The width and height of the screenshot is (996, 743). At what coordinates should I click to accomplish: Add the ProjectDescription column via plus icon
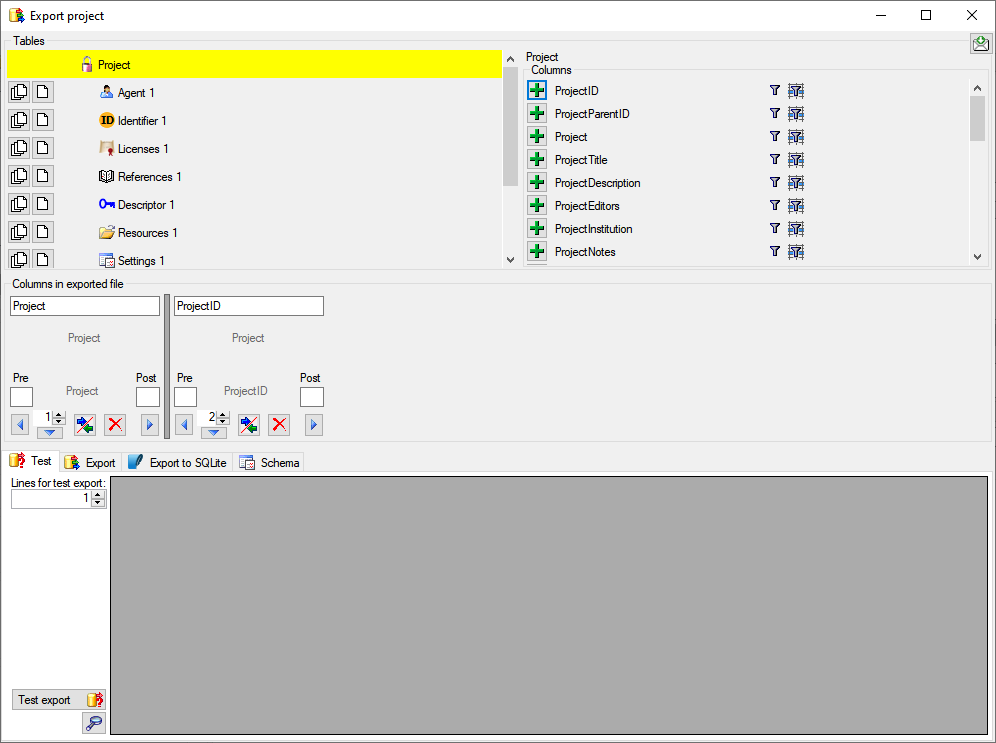[537, 182]
